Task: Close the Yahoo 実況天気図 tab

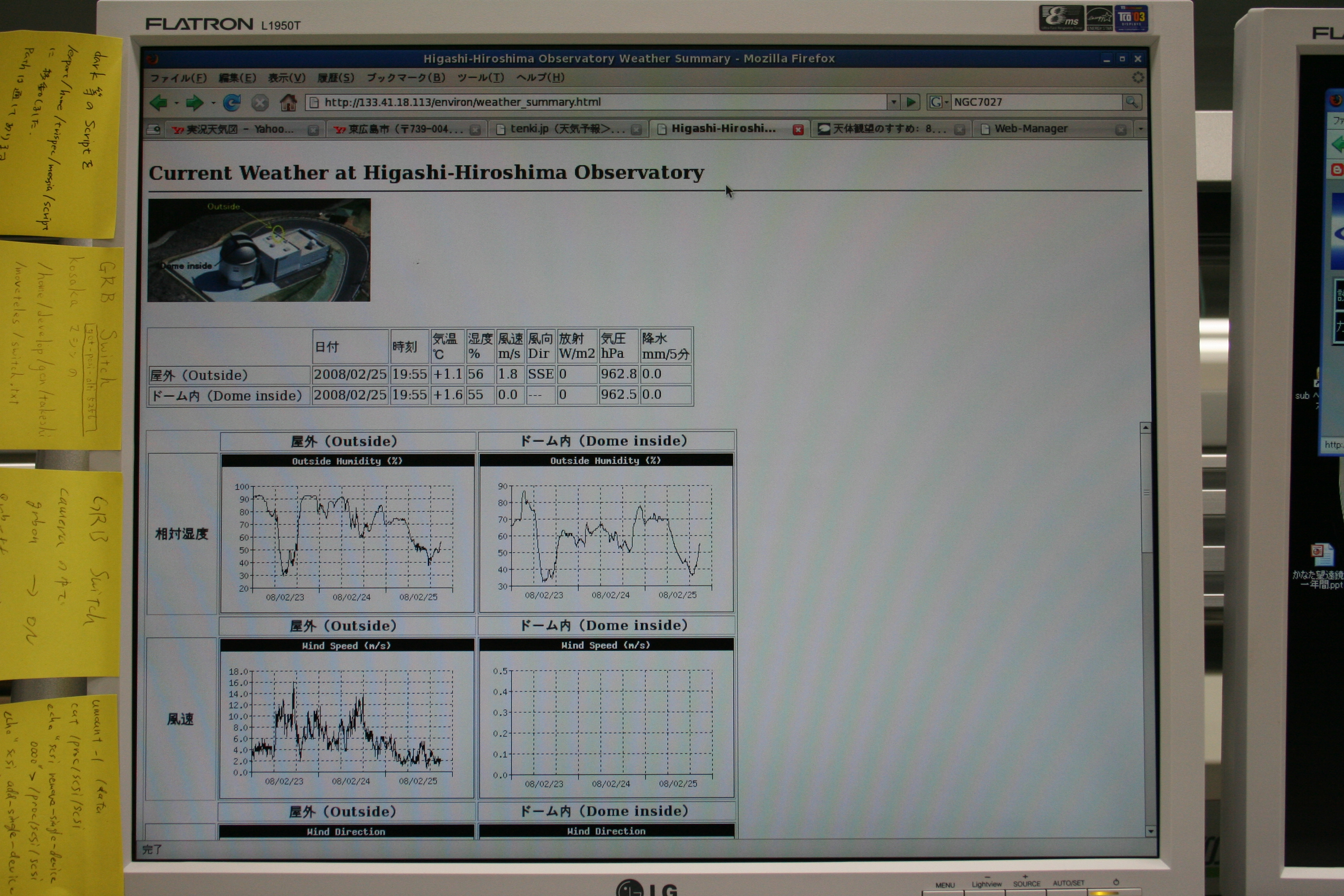Action: [313, 130]
